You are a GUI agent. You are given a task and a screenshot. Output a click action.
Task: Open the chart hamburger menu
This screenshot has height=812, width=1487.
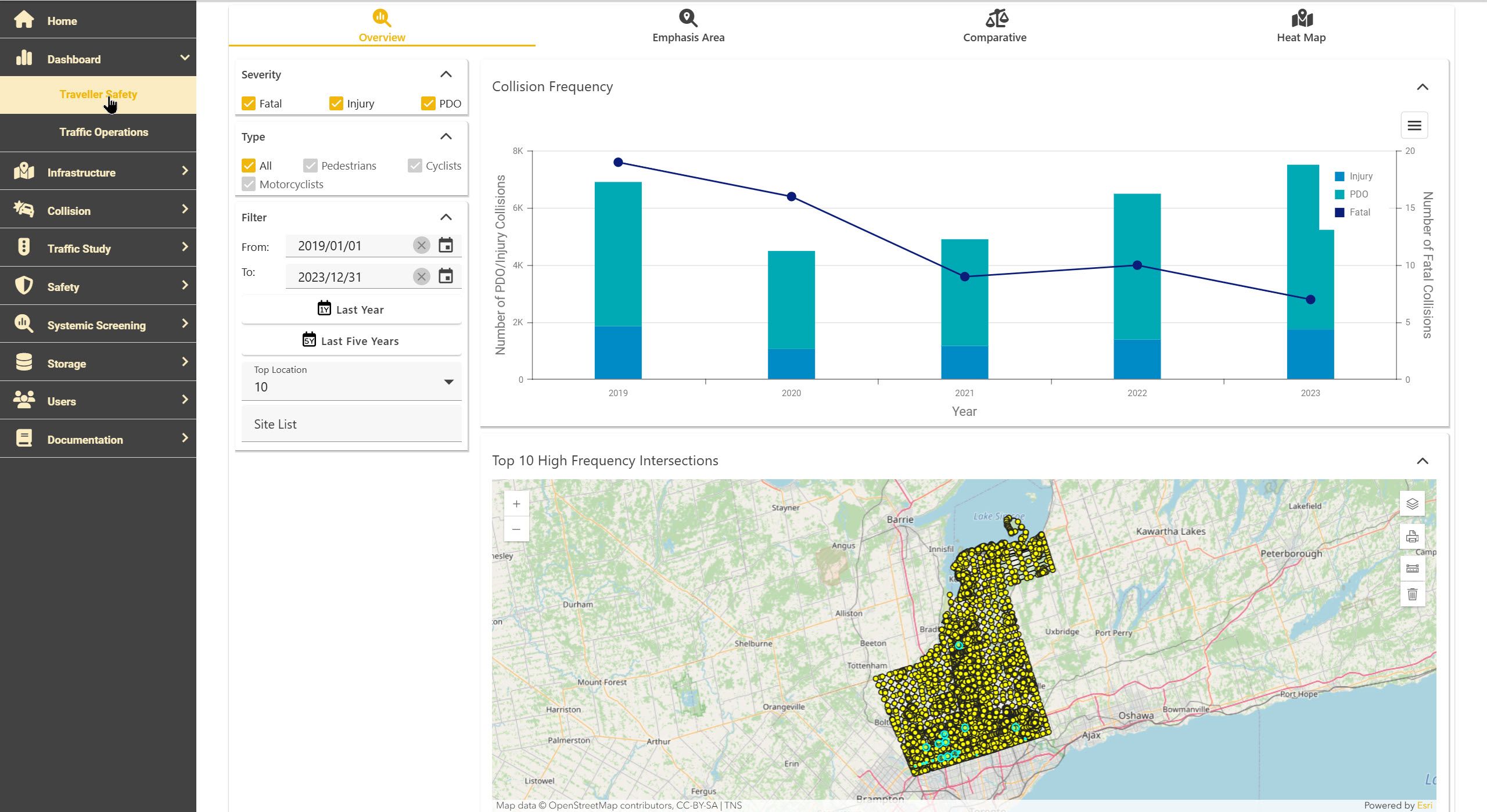(x=1414, y=125)
